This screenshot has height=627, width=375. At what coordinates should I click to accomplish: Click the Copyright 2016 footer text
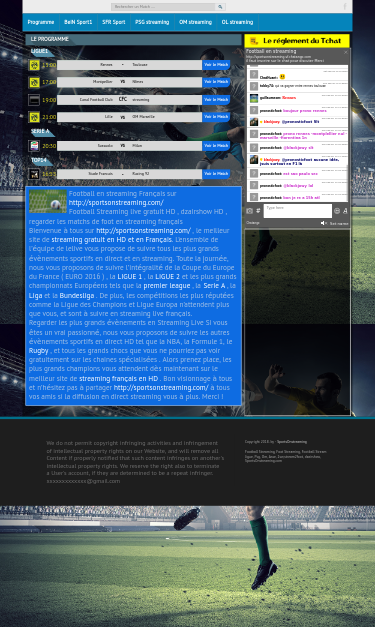pos(276,442)
